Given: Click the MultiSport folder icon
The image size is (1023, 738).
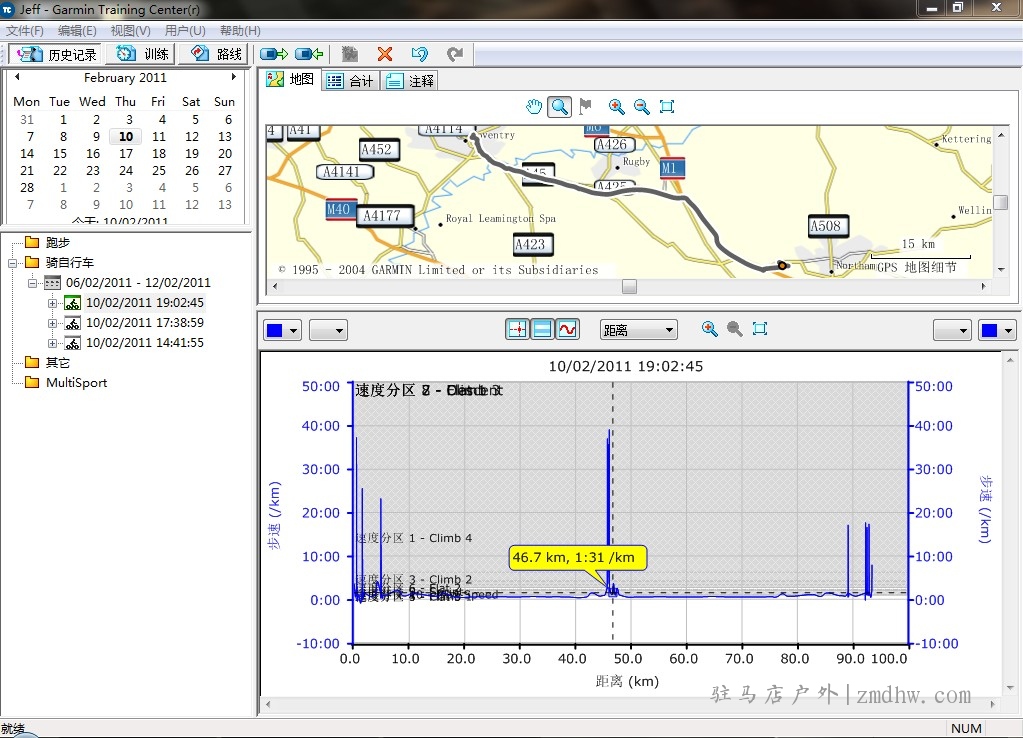Looking at the screenshot, I should coord(32,382).
